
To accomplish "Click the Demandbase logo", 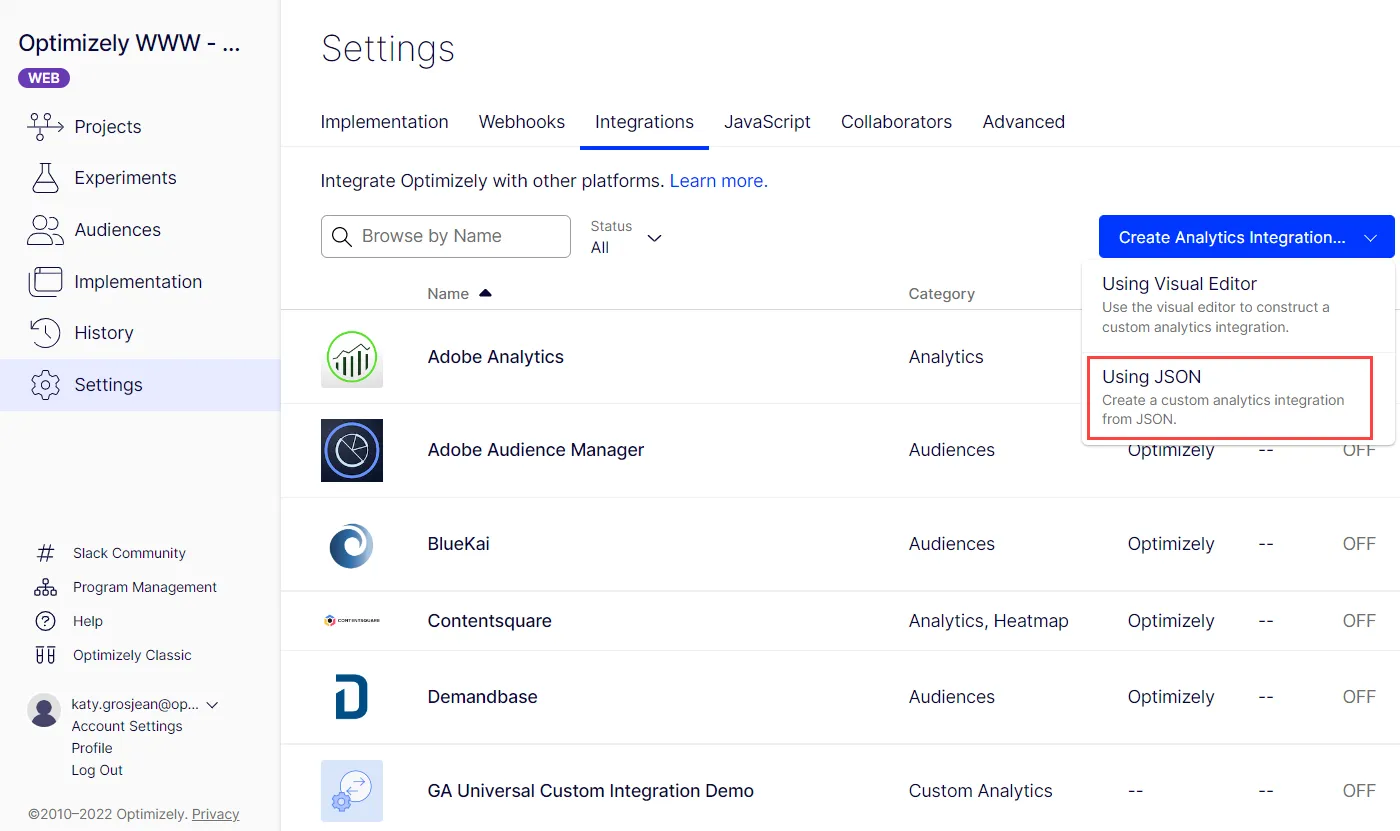I will pyautogui.click(x=352, y=697).
